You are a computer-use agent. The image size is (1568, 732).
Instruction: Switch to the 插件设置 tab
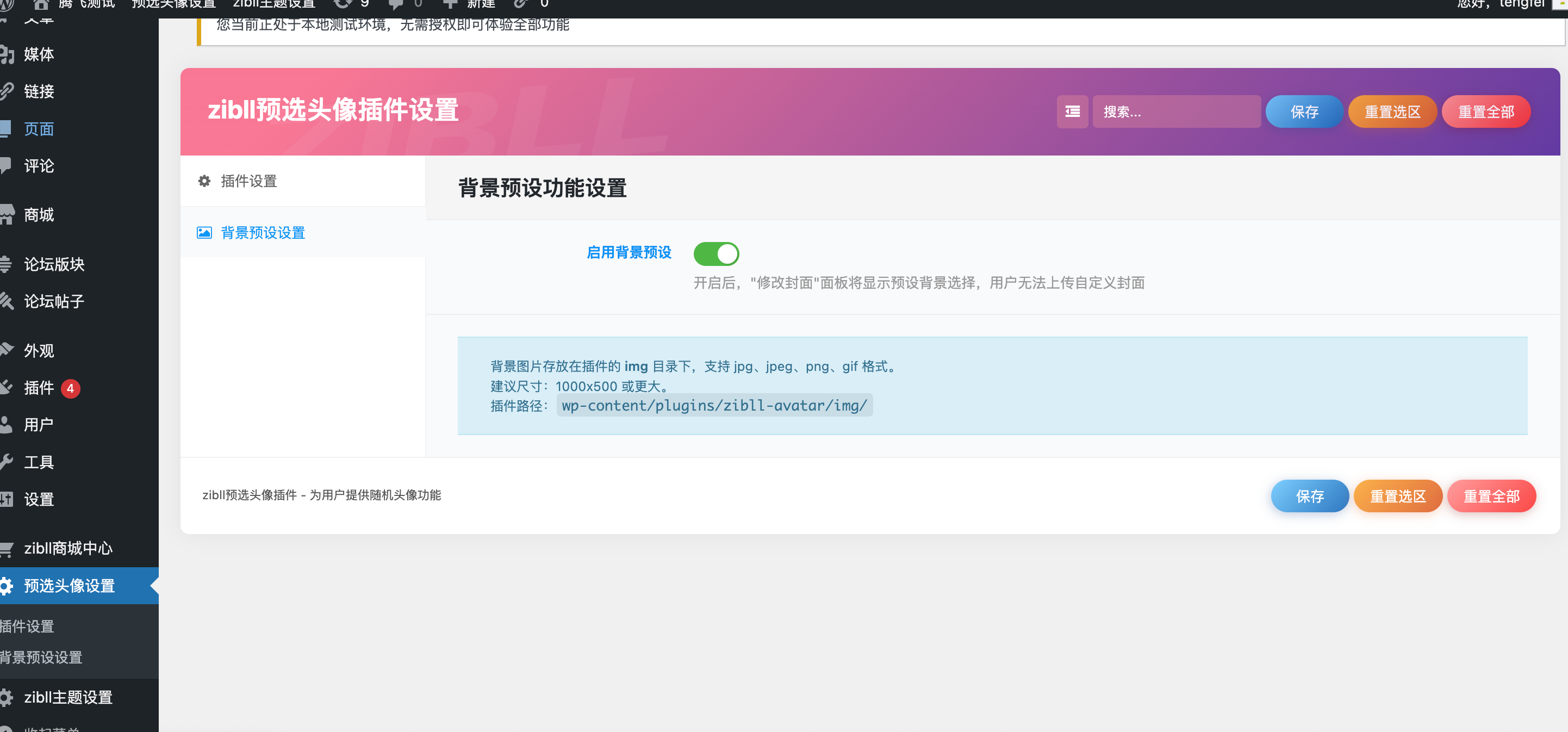[247, 181]
